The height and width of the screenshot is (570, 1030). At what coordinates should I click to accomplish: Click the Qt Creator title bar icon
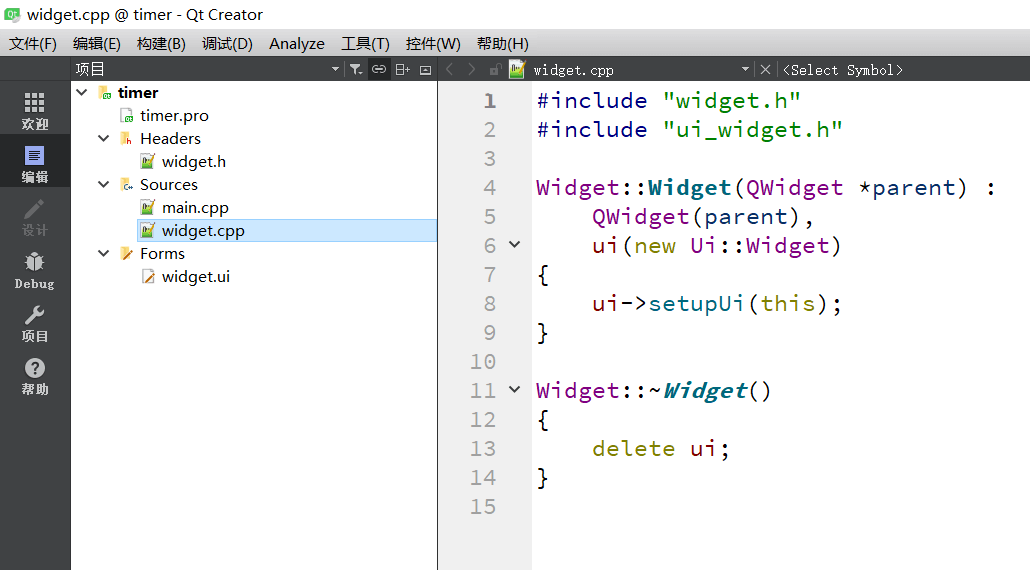[12, 14]
